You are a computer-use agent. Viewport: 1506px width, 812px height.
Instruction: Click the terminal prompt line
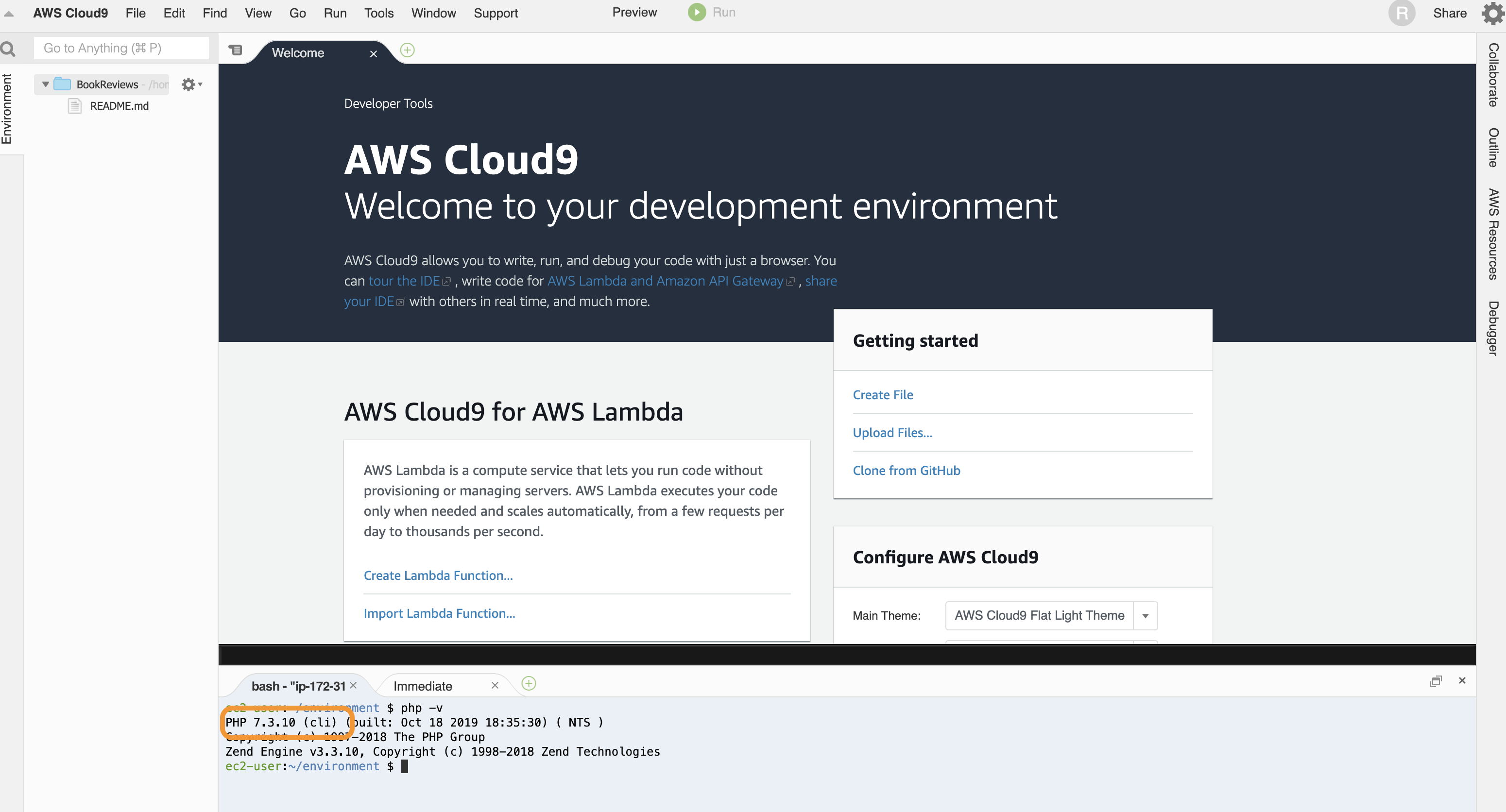coord(316,766)
